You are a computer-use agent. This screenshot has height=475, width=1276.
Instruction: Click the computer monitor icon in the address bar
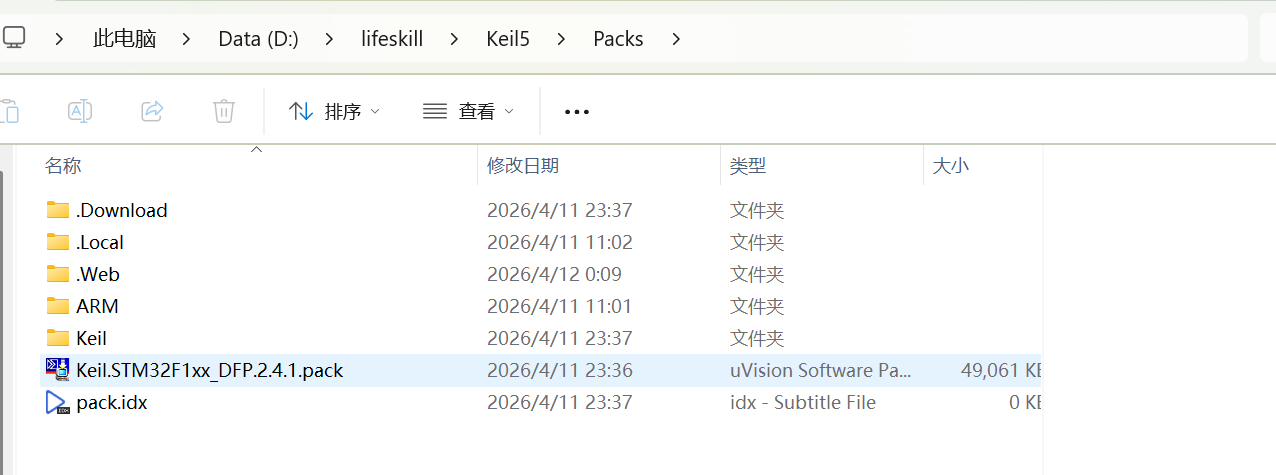tap(13, 38)
